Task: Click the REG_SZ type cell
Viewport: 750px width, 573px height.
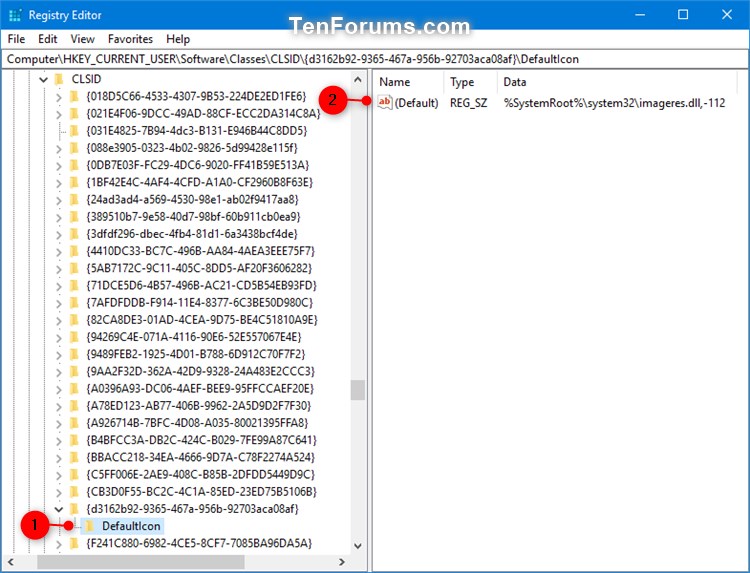Action: tap(468, 103)
